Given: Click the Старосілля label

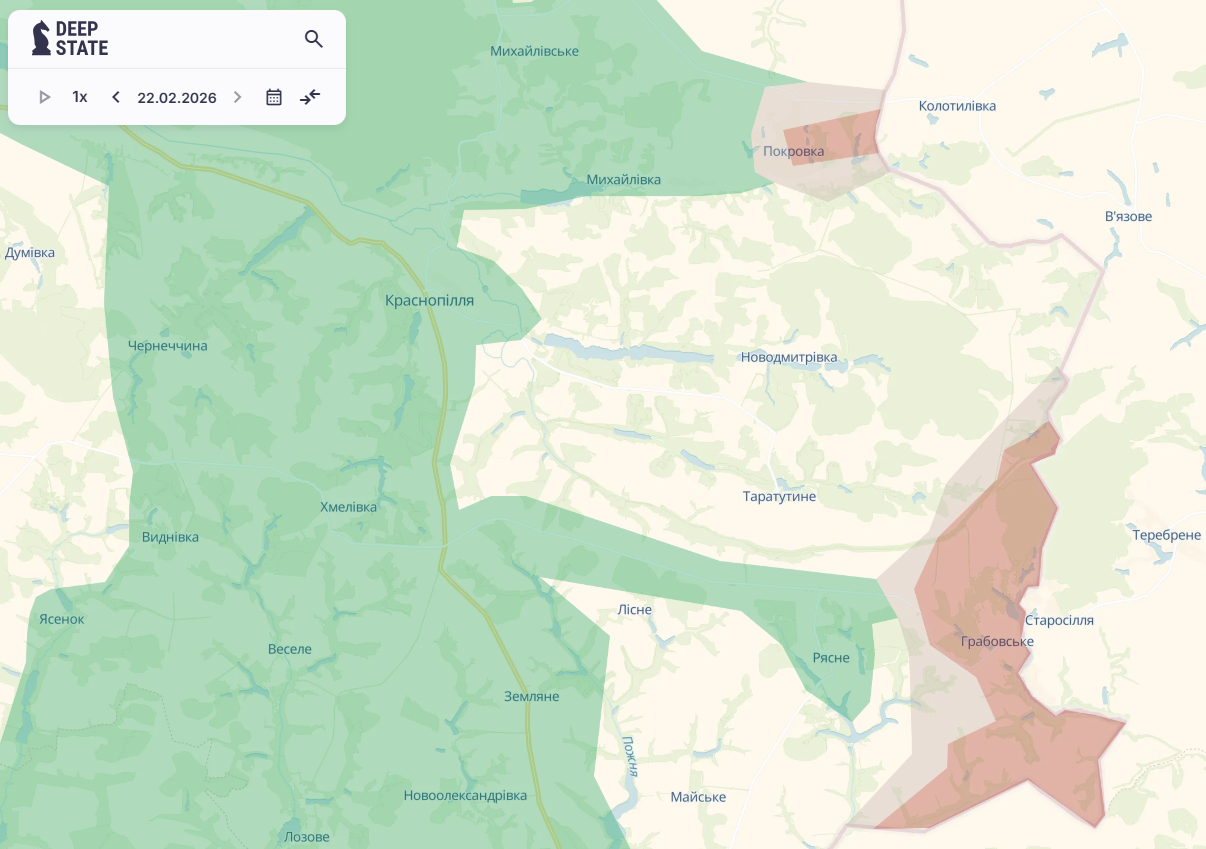Looking at the screenshot, I should click(1059, 620).
